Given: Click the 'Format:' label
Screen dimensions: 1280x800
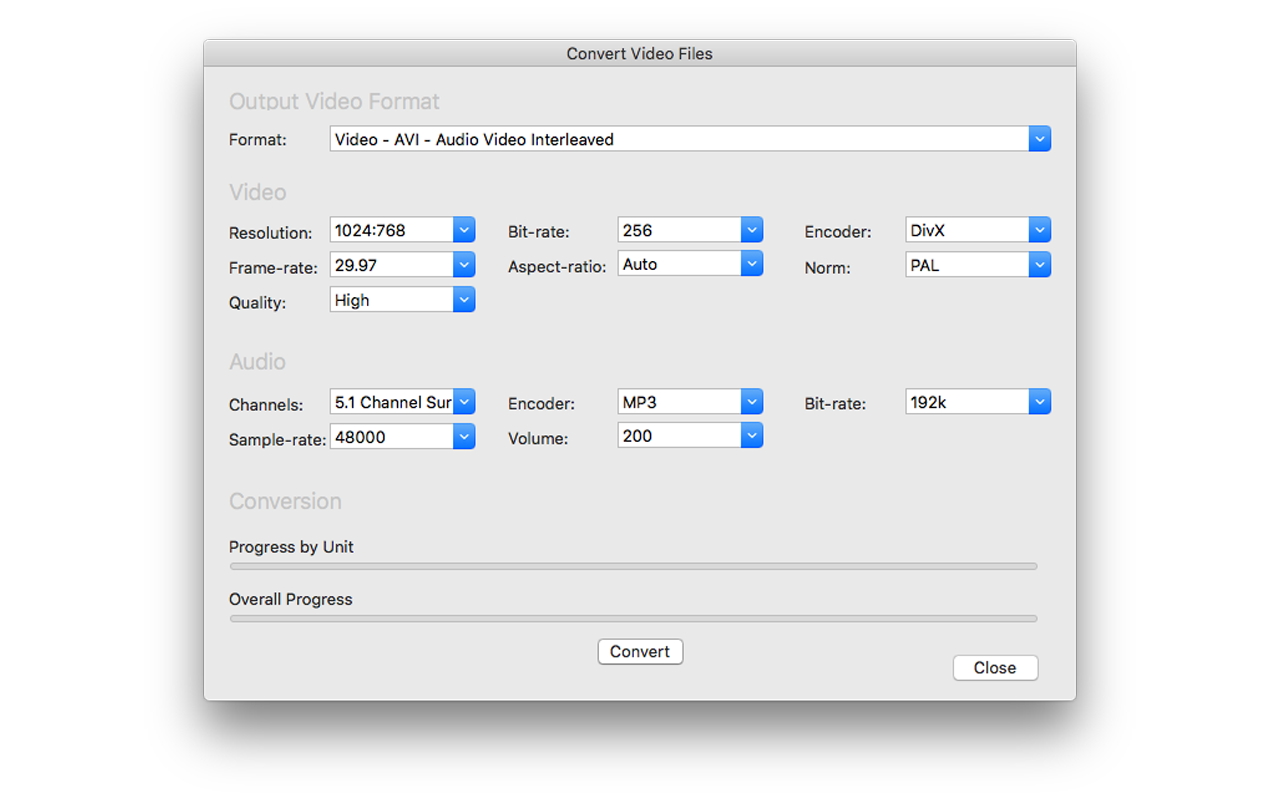Looking at the screenshot, I should (x=258, y=140).
